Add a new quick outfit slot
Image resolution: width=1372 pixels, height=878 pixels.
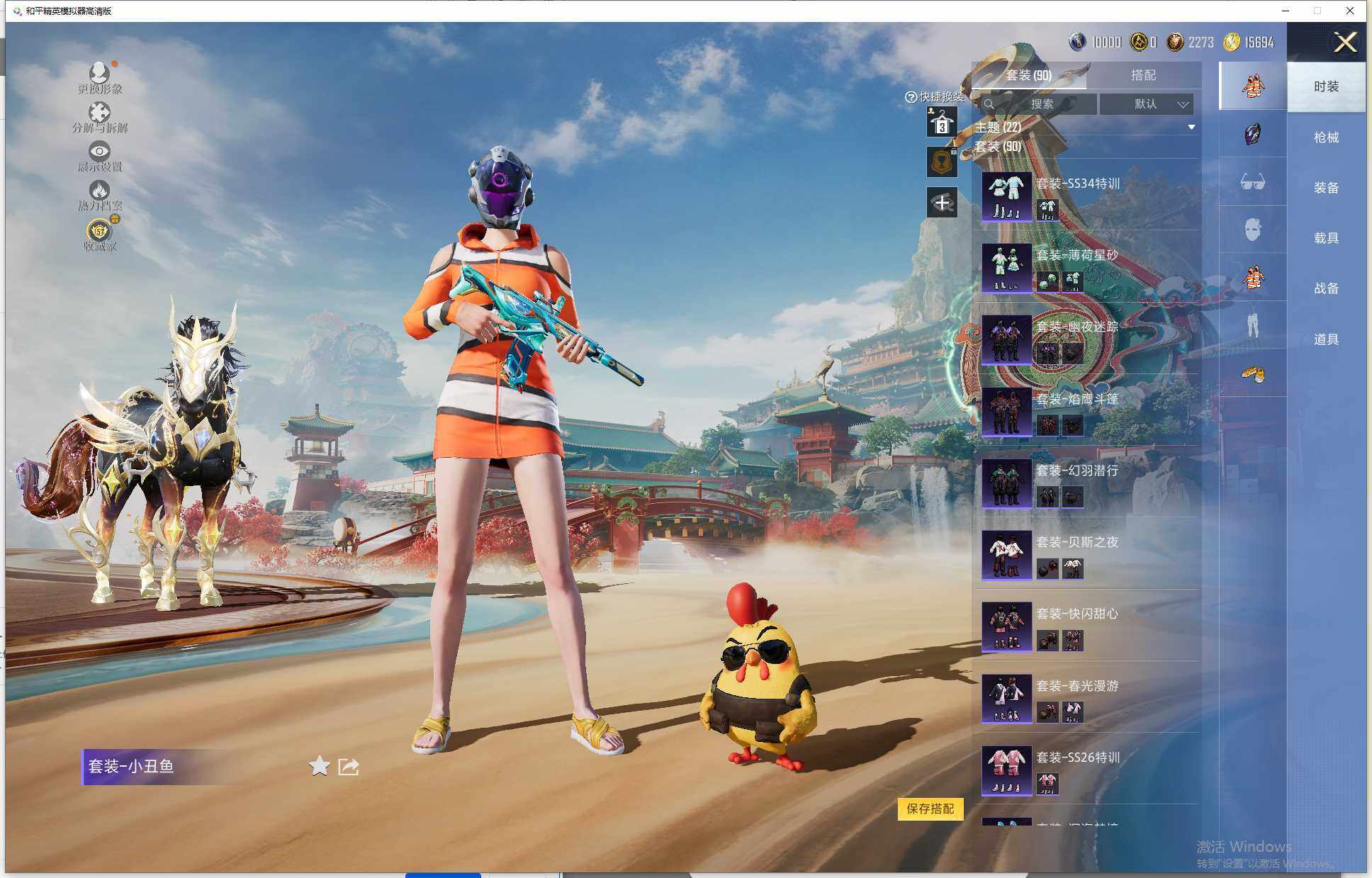pyautogui.click(x=942, y=203)
